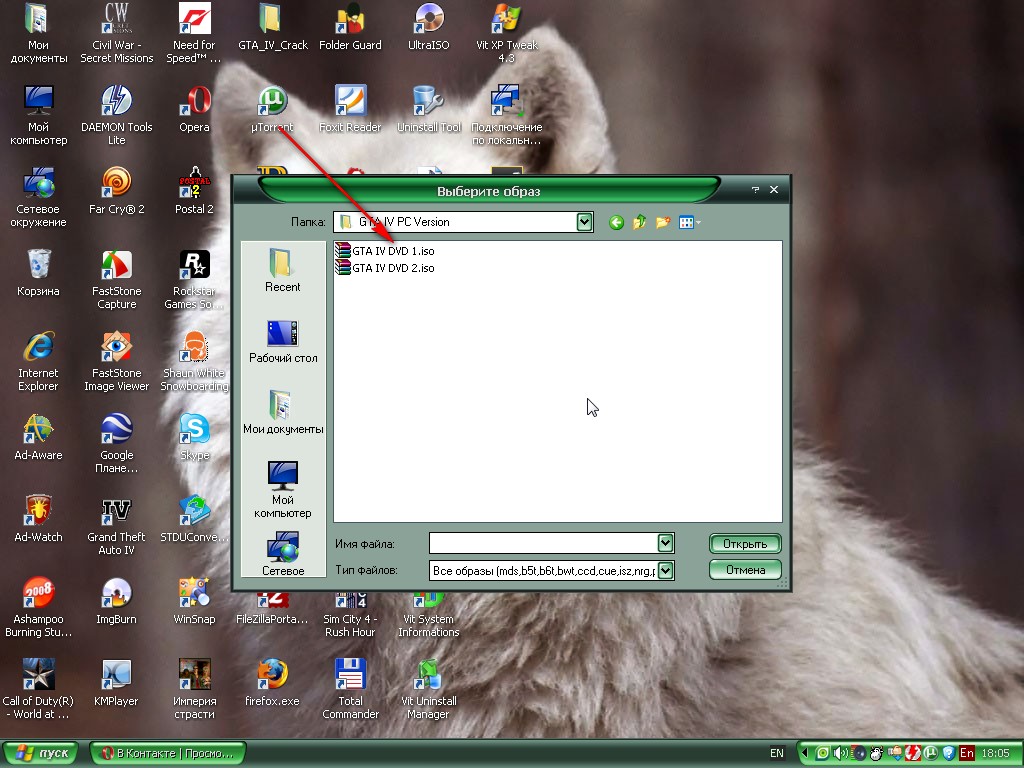The image size is (1024, 768).
Task: Select the Folder Guard desktop icon
Action: coord(350,27)
